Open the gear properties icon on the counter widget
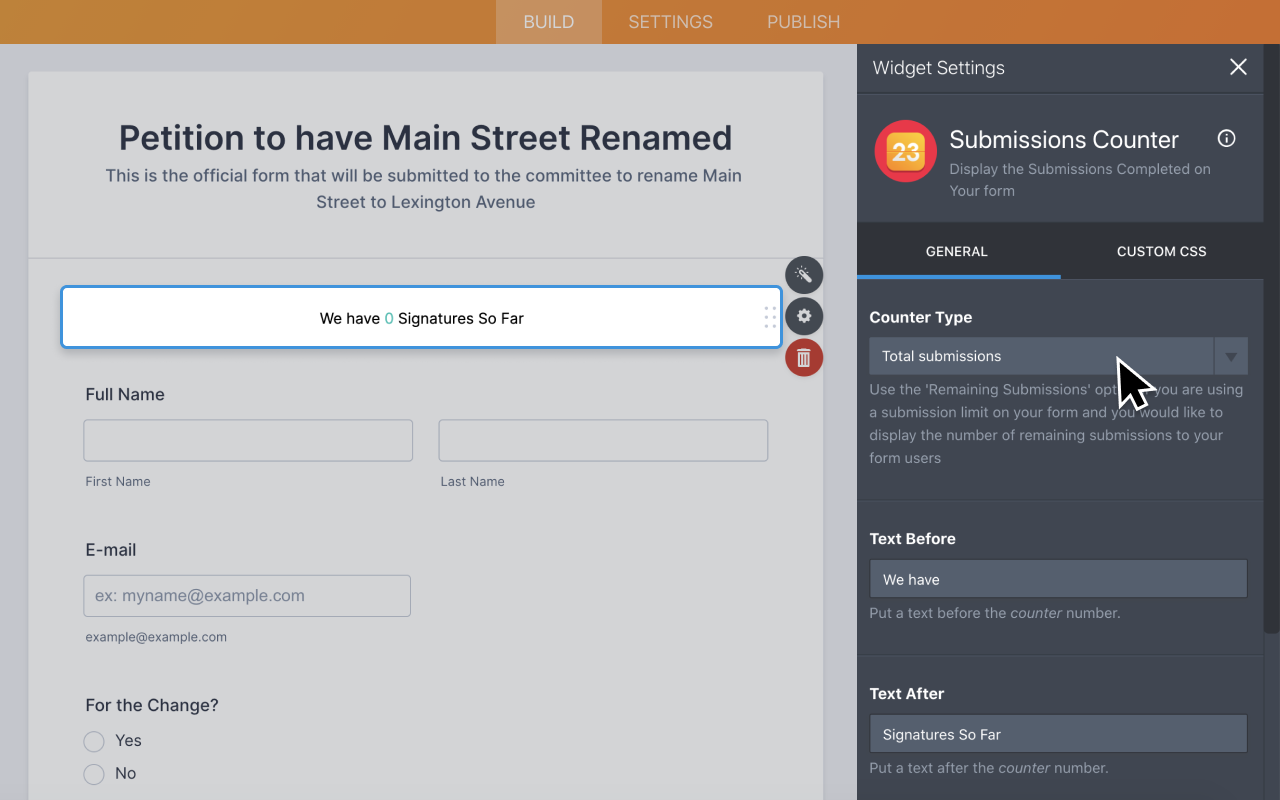The width and height of the screenshot is (1280, 800). pyautogui.click(x=804, y=316)
